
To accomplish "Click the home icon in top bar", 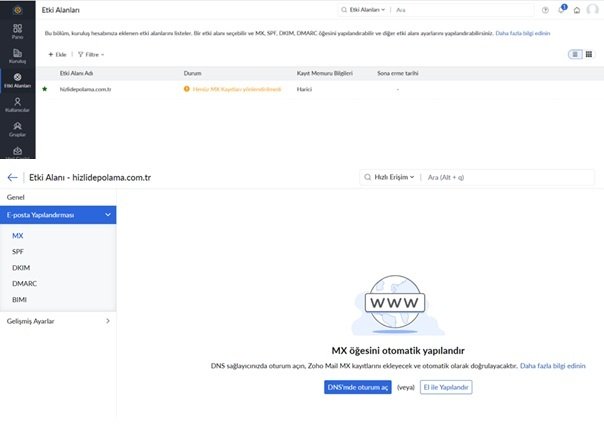I will 577,9.
